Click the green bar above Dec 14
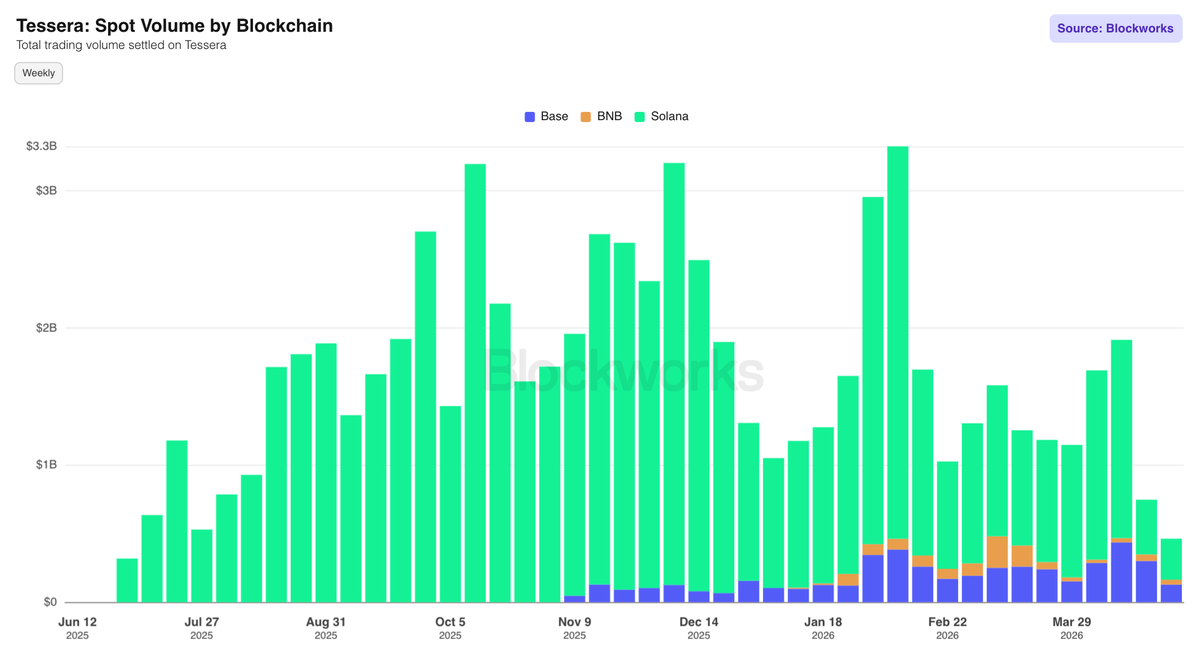 699,426
